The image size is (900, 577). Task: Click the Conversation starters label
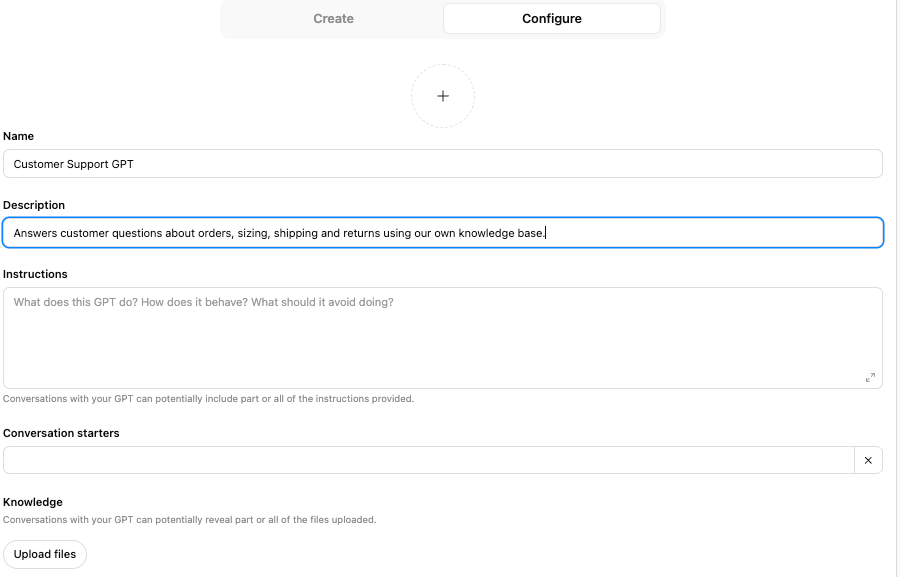point(62,433)
